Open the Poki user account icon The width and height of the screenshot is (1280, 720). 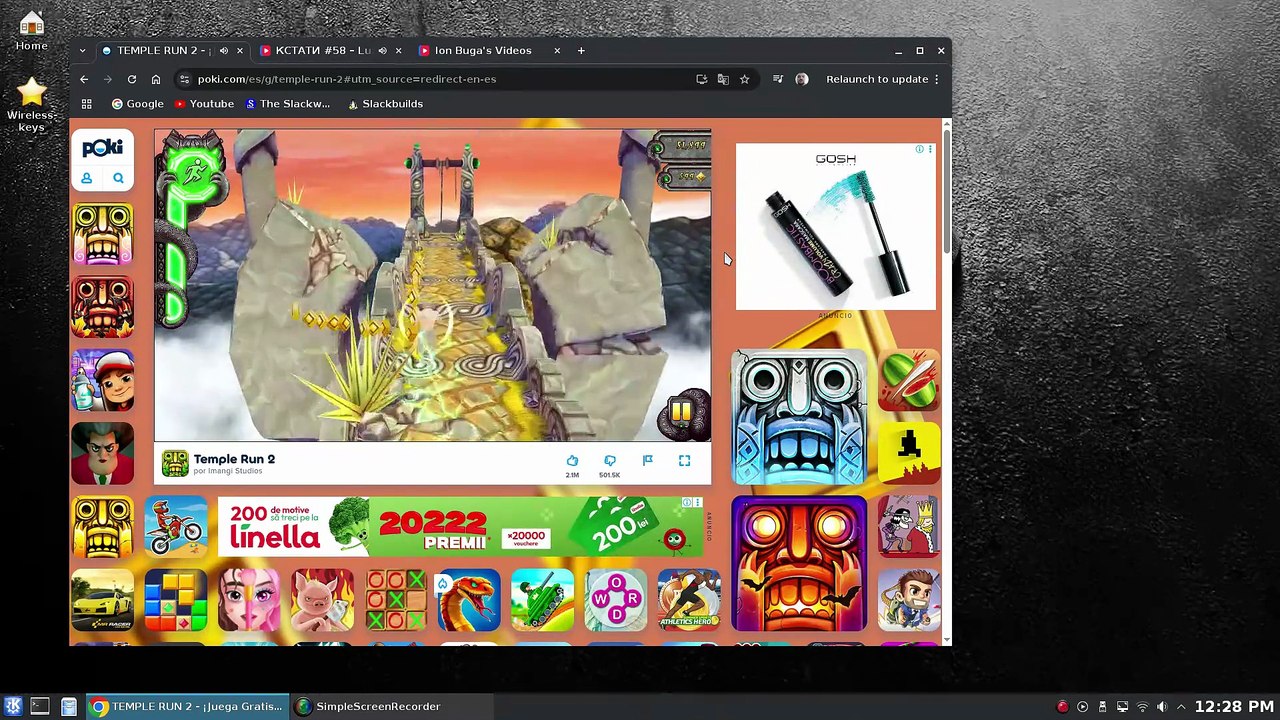[x=87, y=178]
